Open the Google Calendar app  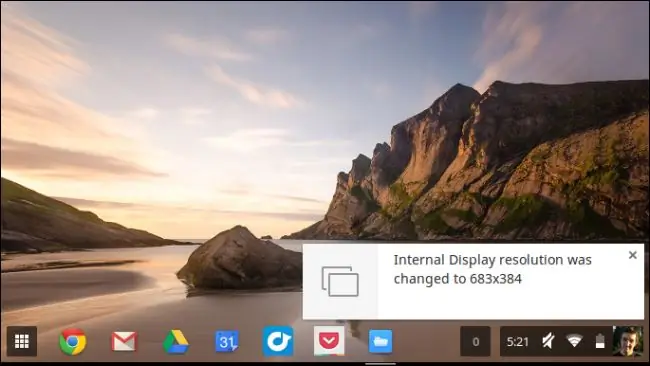pyautogui.click(x=227, y=342)
